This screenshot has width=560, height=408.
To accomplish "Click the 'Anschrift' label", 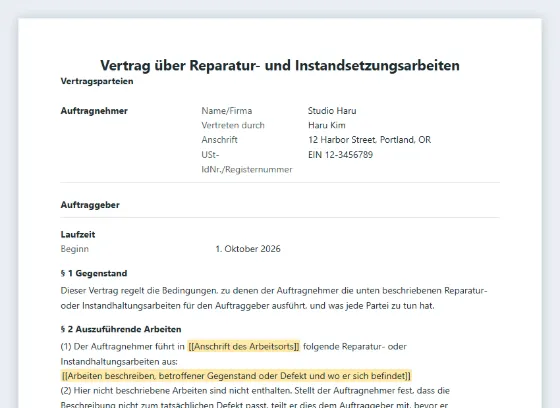I will pos(219,140).
